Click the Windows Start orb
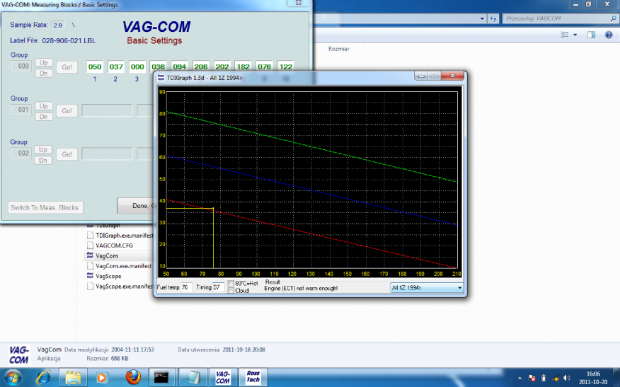The width and height of the screenshot is (620, 387). (x=13, y=378)
